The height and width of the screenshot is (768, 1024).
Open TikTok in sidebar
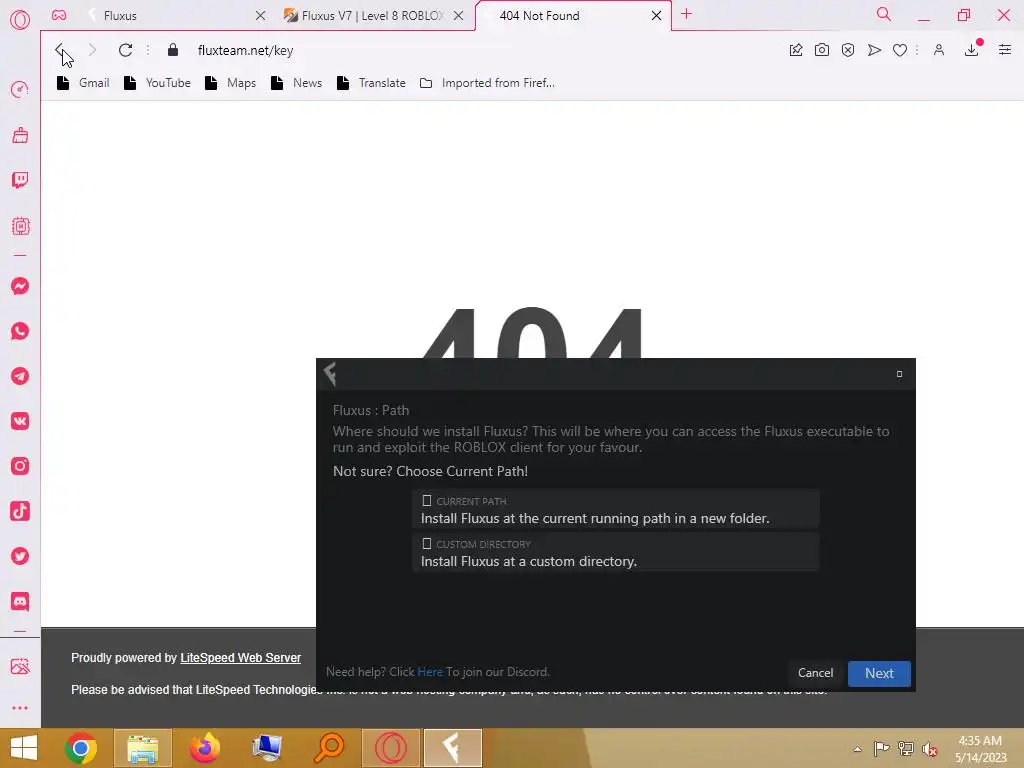point(20,511)
